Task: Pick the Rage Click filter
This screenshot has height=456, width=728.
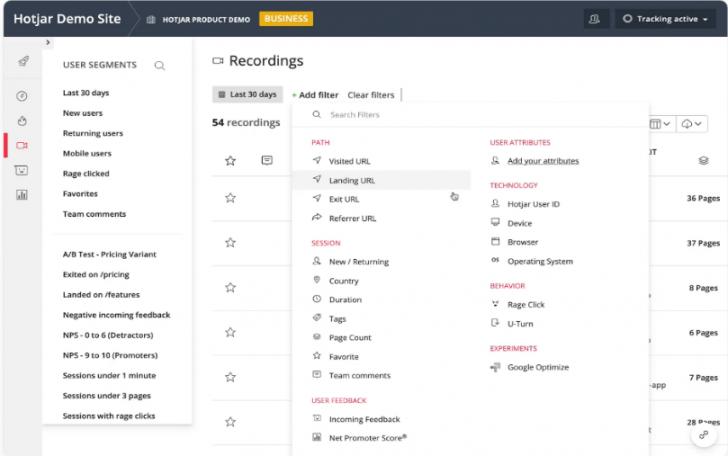Action: click(526, 305)
